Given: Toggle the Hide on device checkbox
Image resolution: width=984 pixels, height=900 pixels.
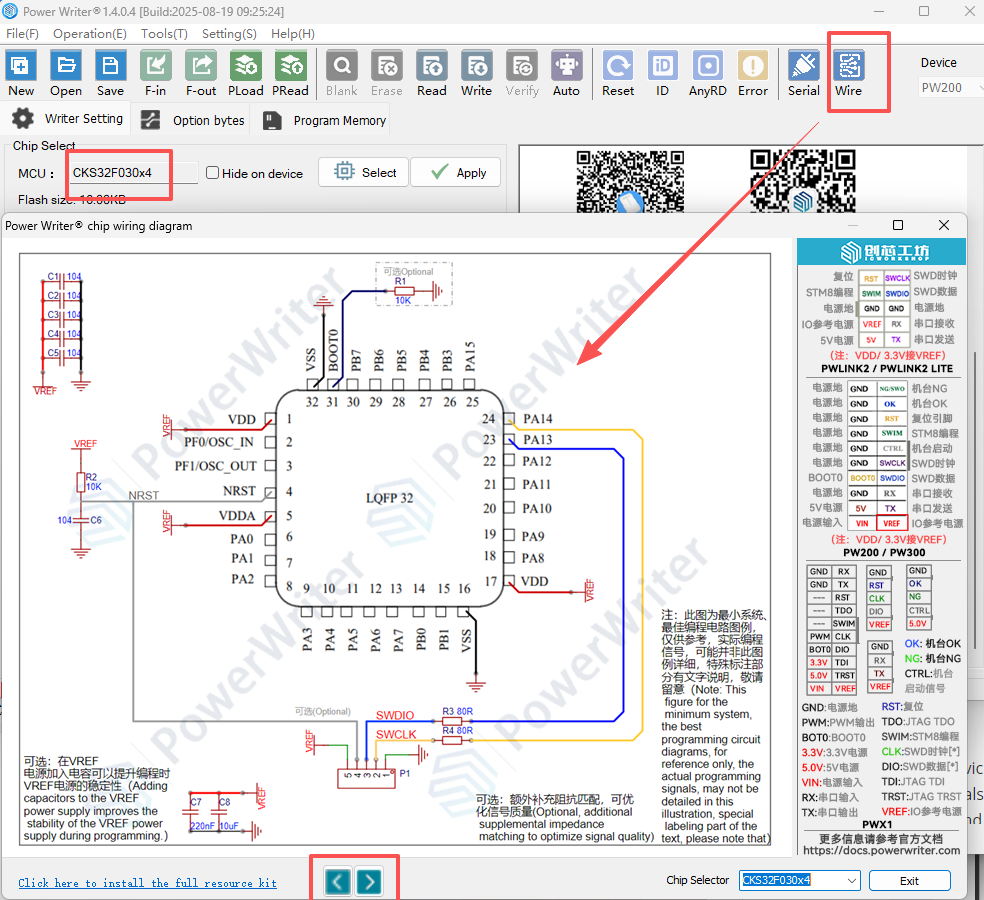Looking at the screenshot, I should pos(213,173).
